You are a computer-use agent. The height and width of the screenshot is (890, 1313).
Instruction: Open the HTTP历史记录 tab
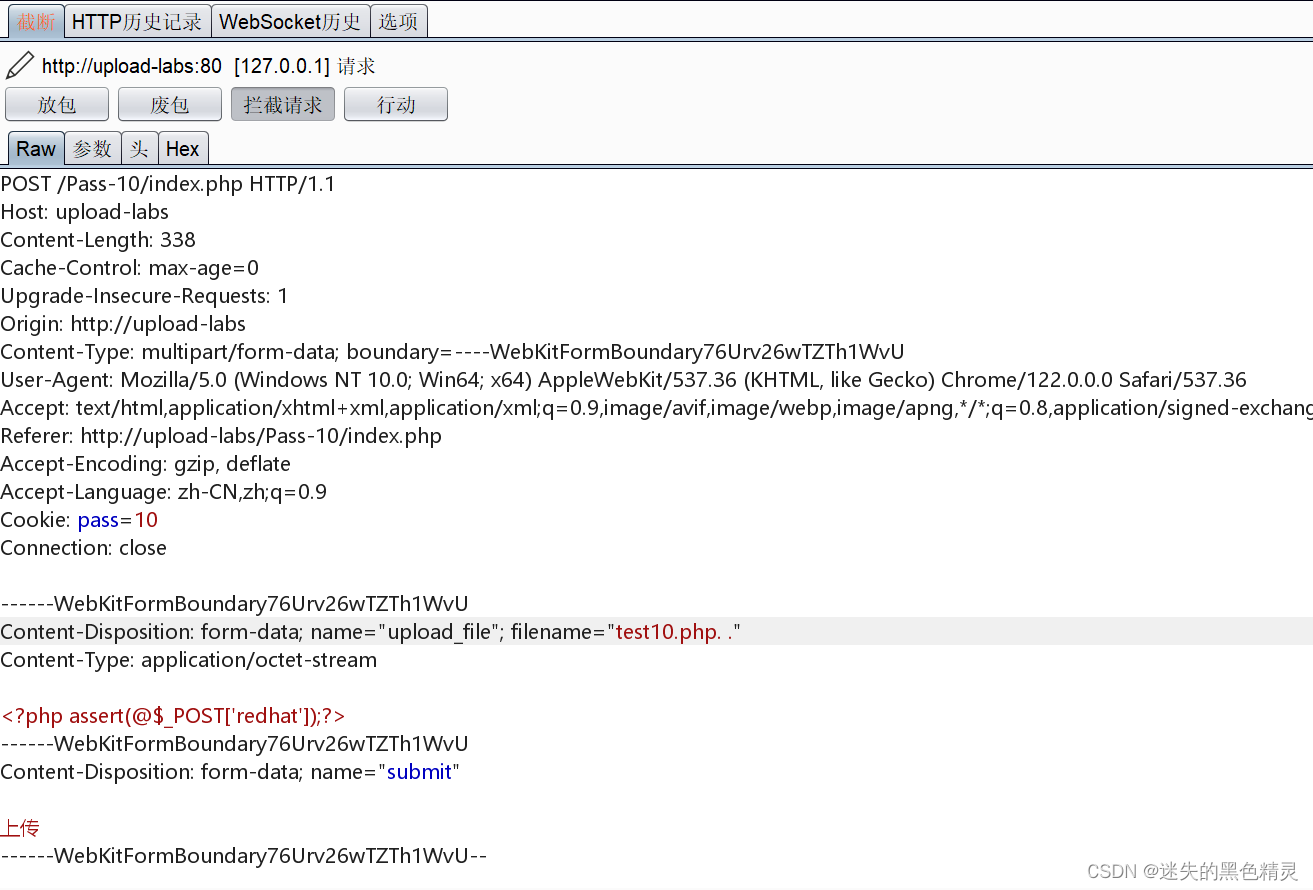click(x=138, y=21)
